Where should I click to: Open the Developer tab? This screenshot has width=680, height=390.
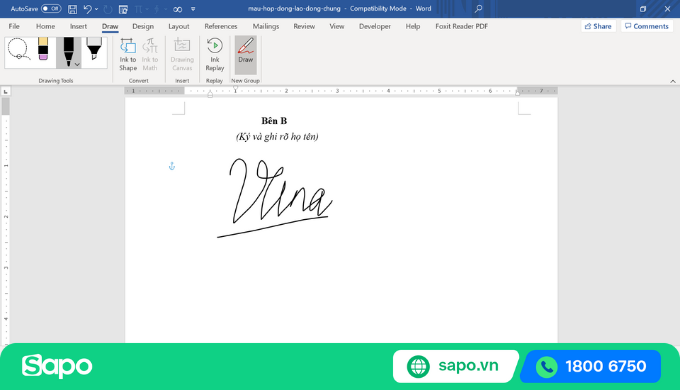click(375, 26)
